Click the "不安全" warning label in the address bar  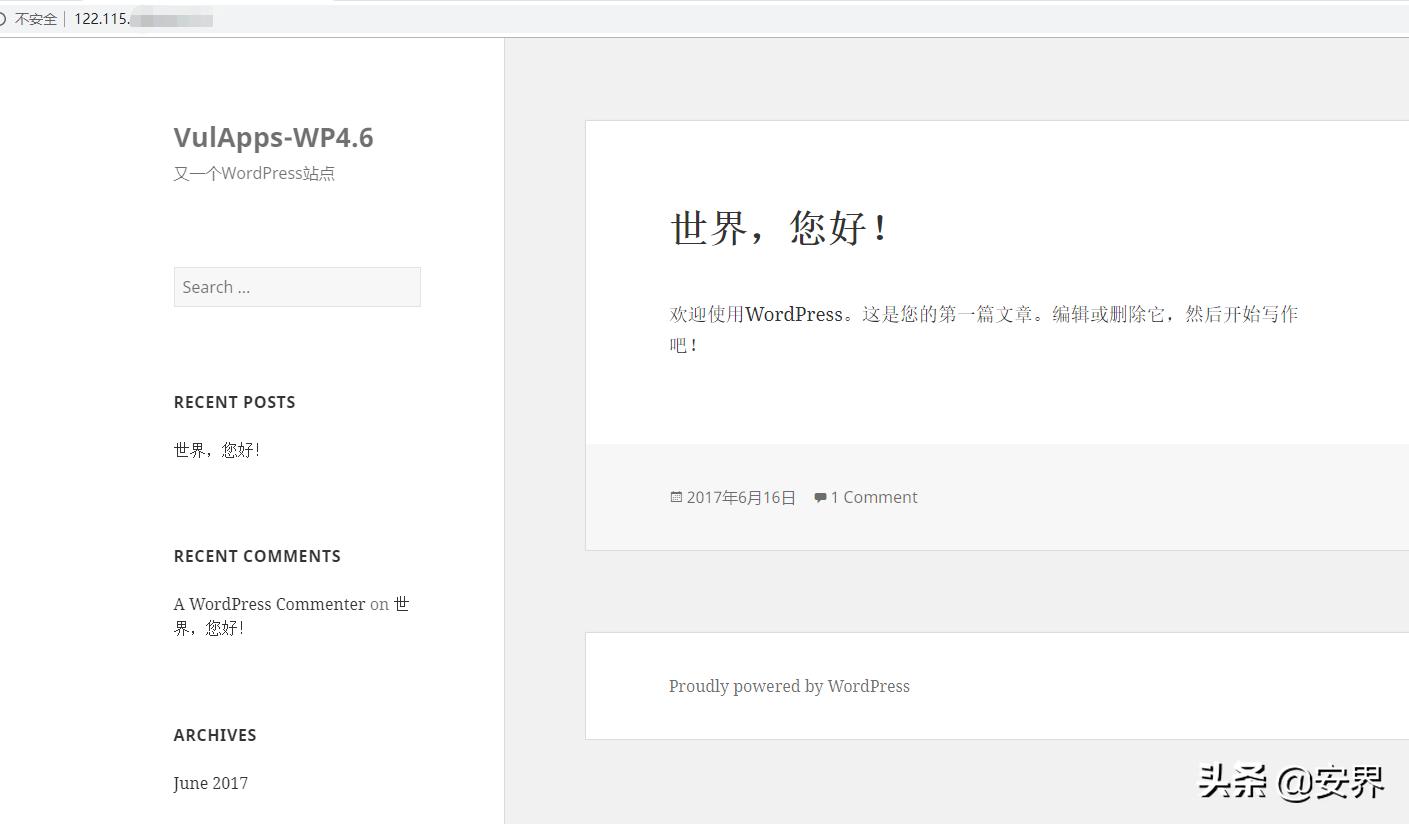pyautogui.click(x=34, y=18)
